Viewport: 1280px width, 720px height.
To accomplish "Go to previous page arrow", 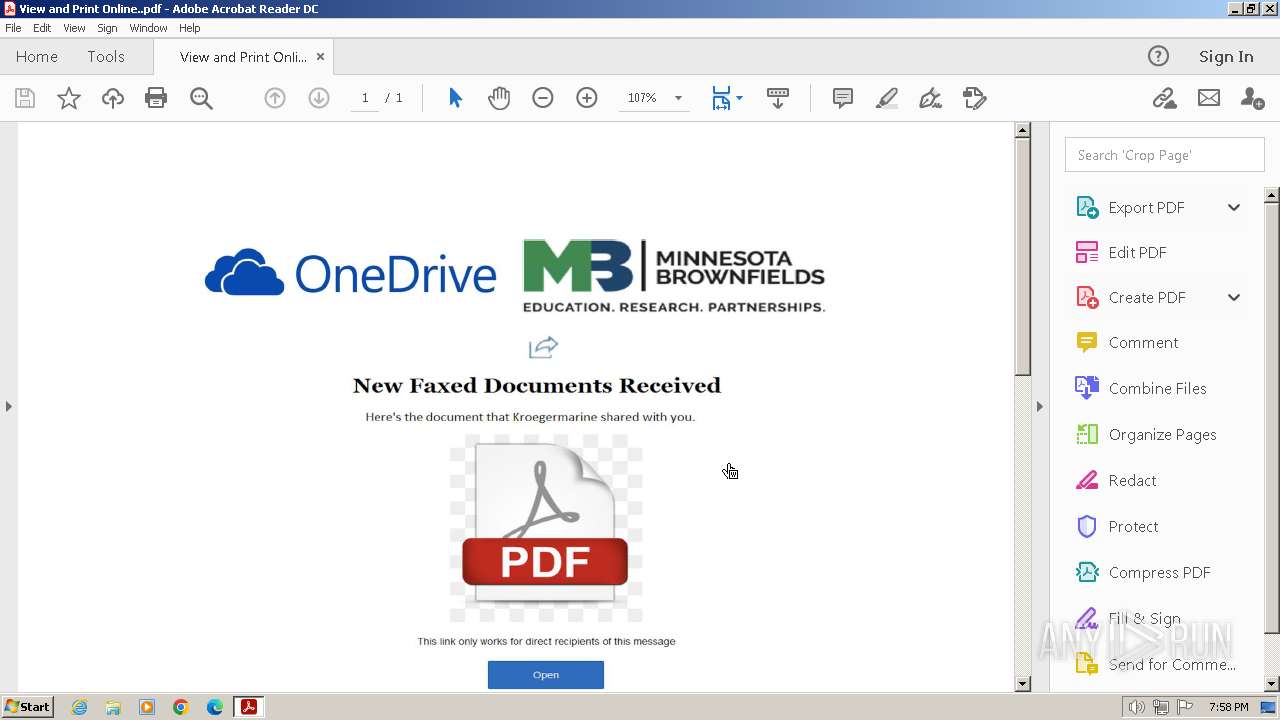I will 275,98.
